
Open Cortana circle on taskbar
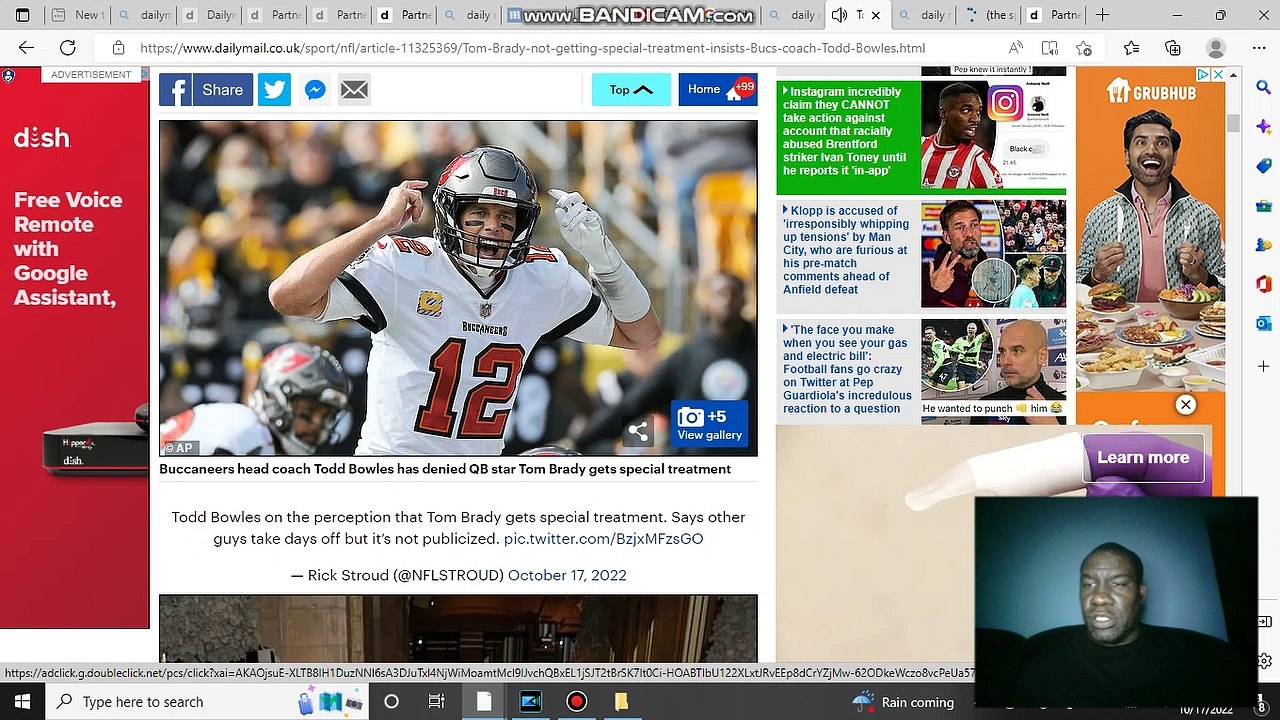tap(391, 702)
